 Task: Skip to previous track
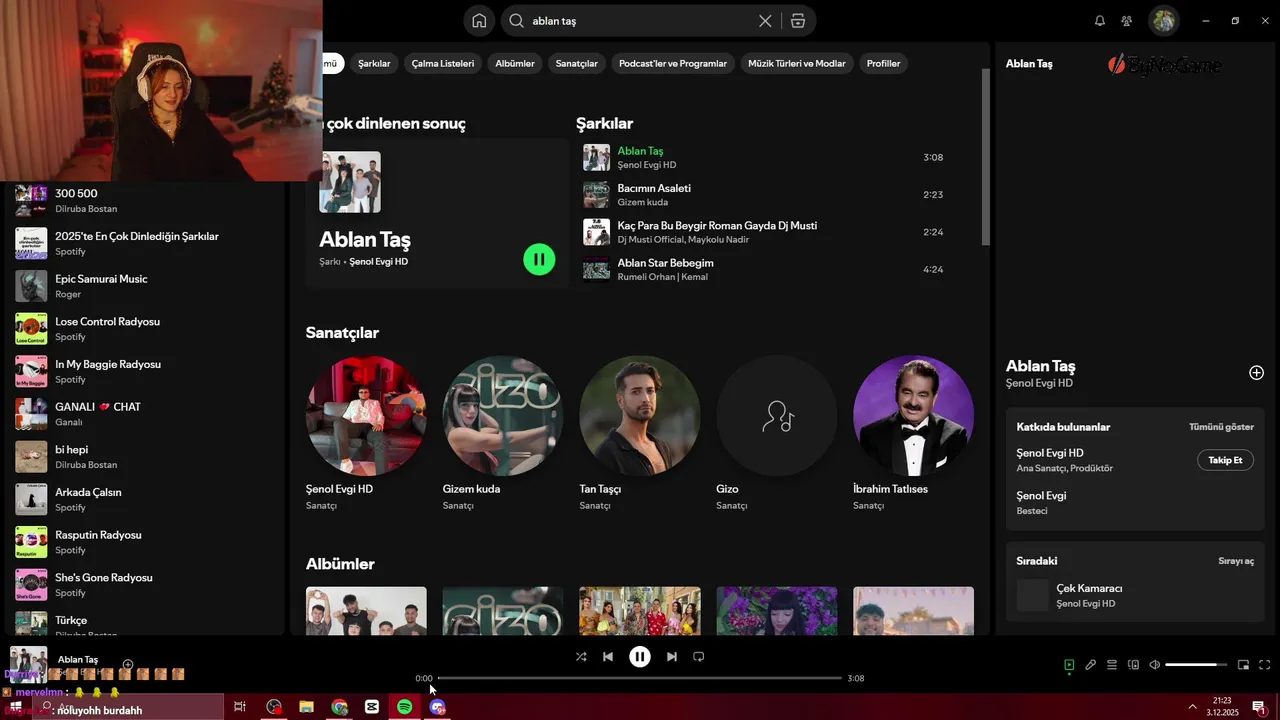pos(608,657)
